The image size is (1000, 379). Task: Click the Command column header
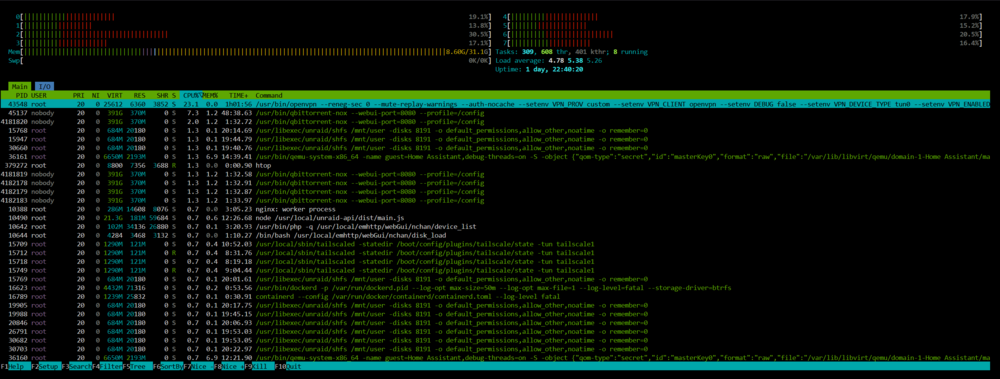click(269, 95)
